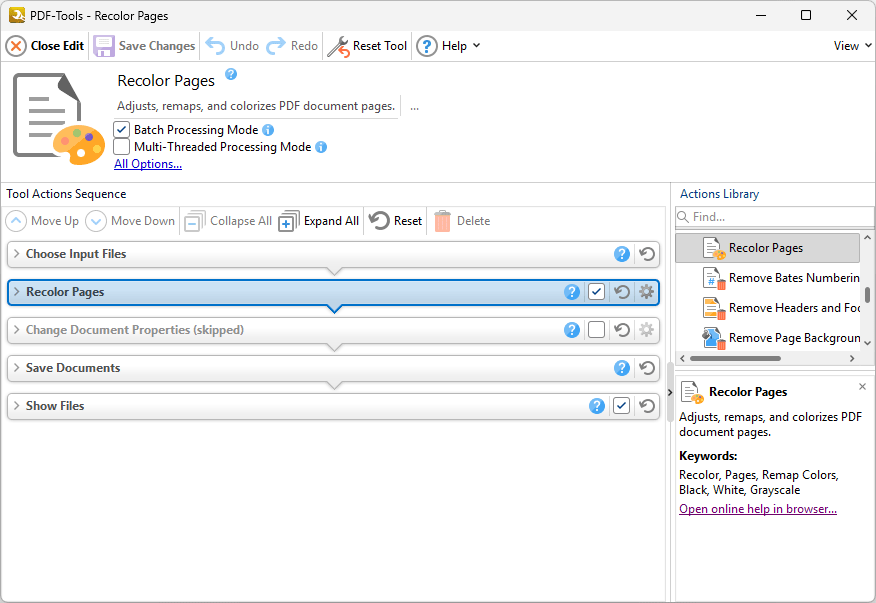Click the Actions Library vertical scrollbar thumb
This screenshot has height=603, width=876.
pos(867,295)
